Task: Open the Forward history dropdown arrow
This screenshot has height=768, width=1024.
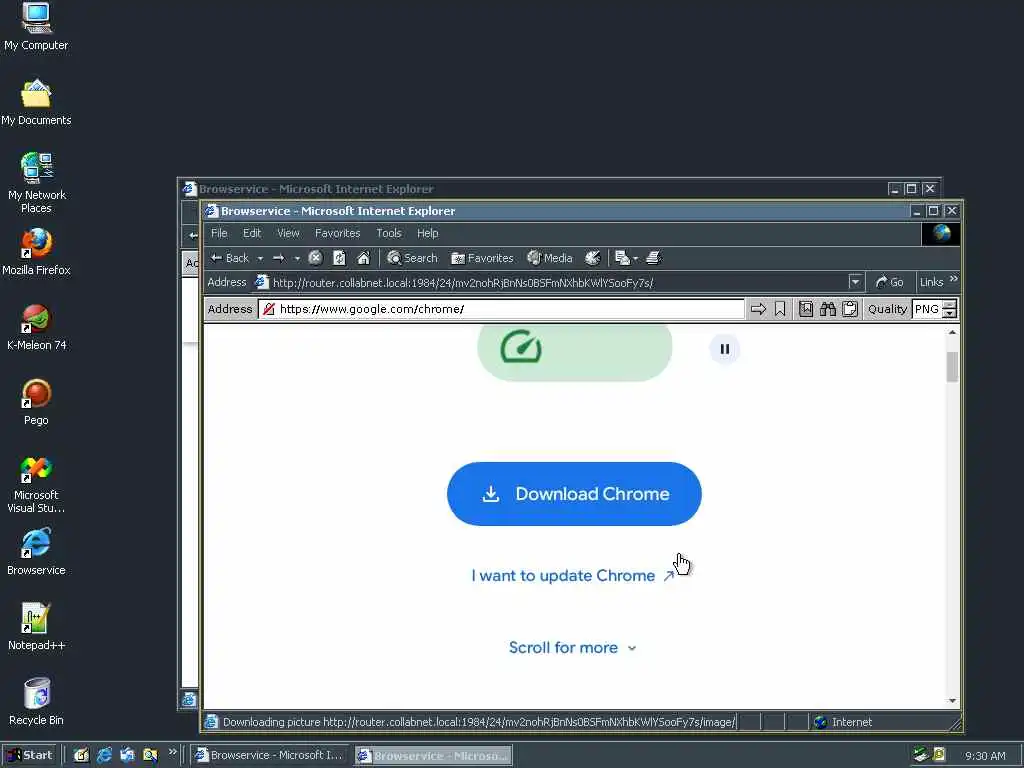Action: point(297,259)
